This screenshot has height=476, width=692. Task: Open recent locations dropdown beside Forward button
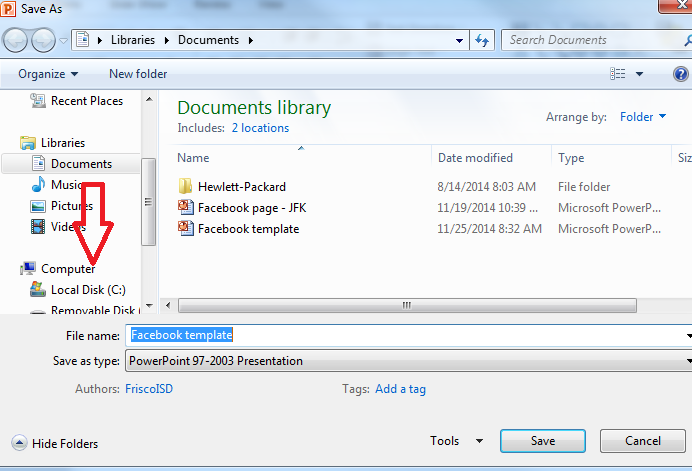64,41
